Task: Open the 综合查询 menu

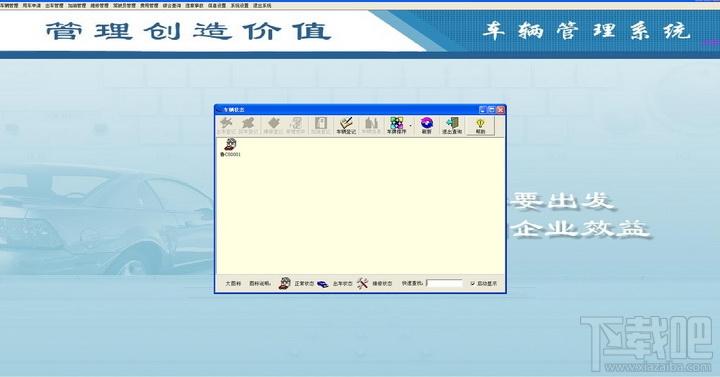Action: click(x=172, y=6)
